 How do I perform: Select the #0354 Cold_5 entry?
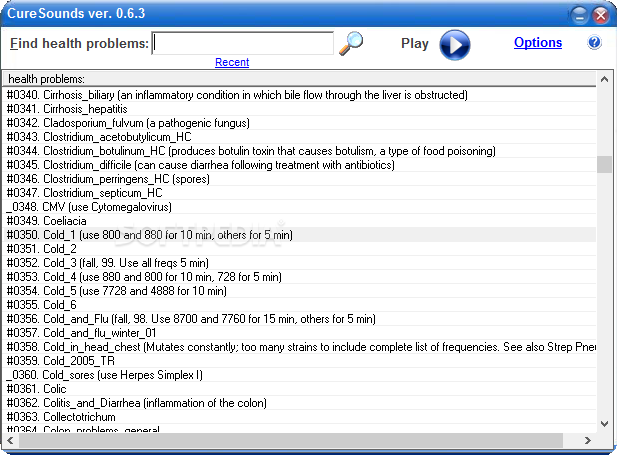click(300, 291)
